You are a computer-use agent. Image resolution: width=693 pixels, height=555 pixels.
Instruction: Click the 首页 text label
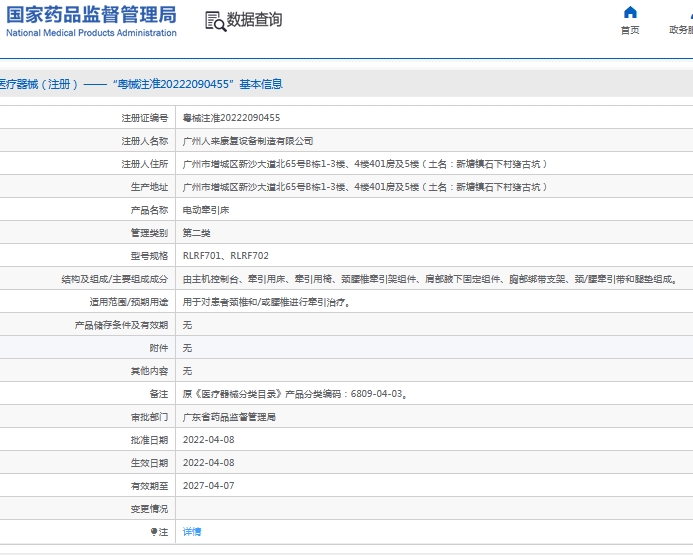pos(630,30)
